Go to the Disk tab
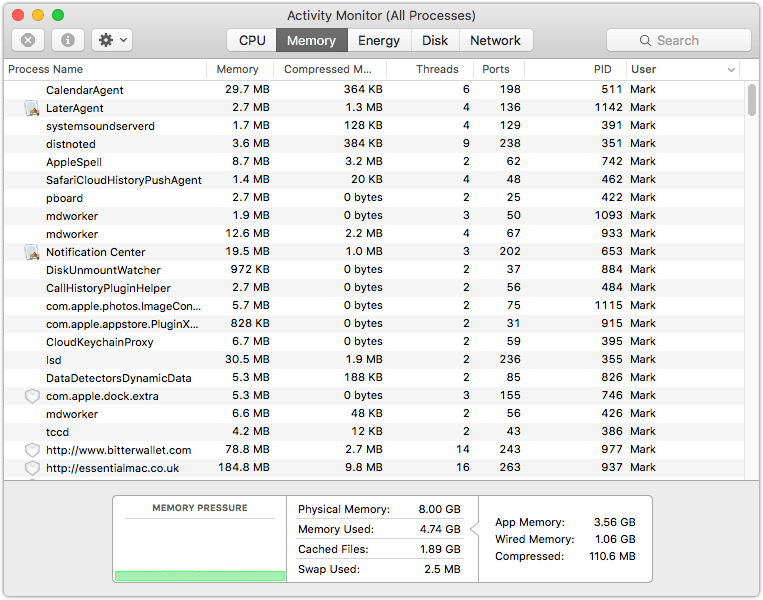This screenshot has height=600, width=763. coord(435,40)
